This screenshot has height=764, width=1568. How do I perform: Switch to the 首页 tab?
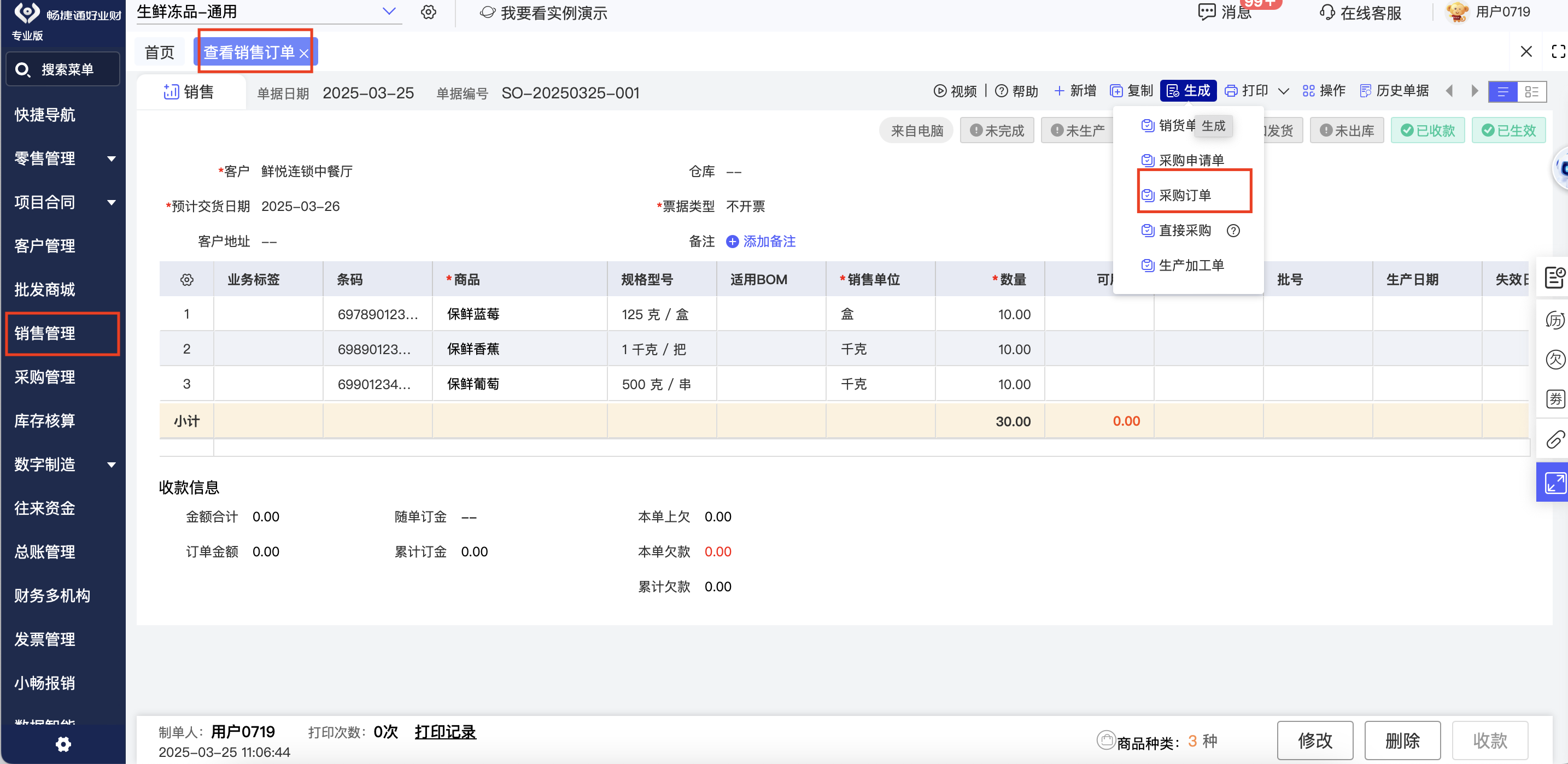coord(160,52)
